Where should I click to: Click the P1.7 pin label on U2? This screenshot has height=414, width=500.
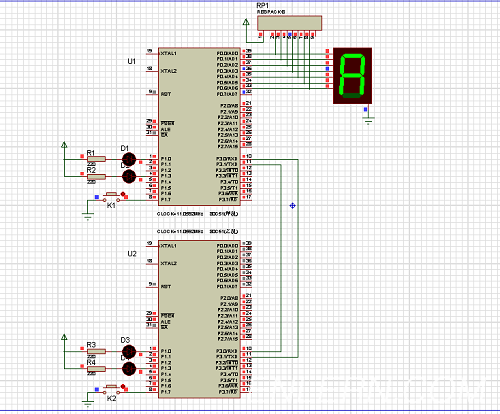click(166, 392)
